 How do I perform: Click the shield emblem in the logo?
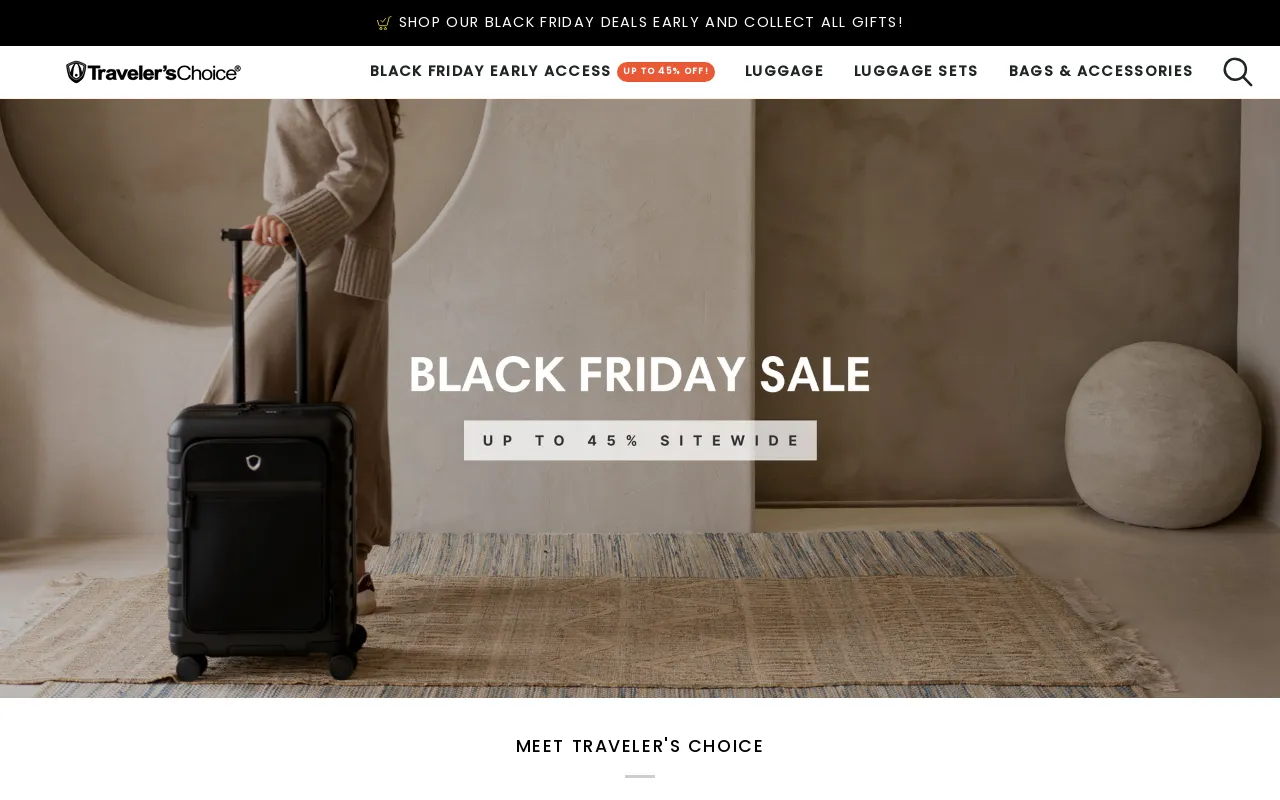tap(75, 72)
